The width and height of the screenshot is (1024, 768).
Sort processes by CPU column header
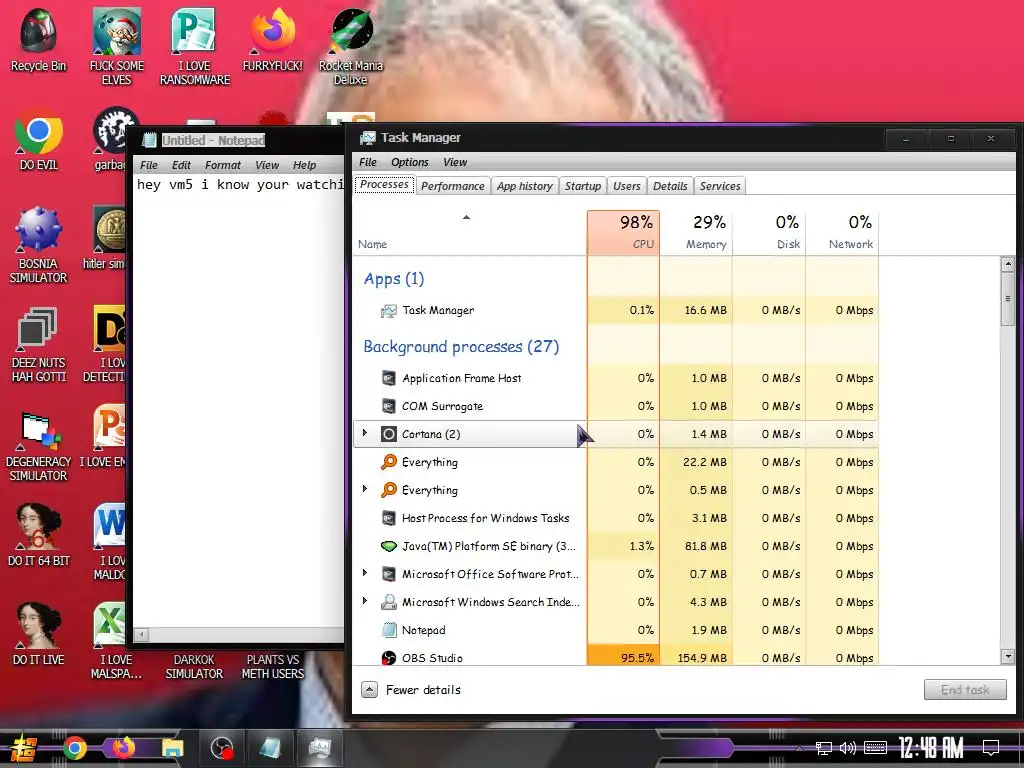[x=623, y=232]
